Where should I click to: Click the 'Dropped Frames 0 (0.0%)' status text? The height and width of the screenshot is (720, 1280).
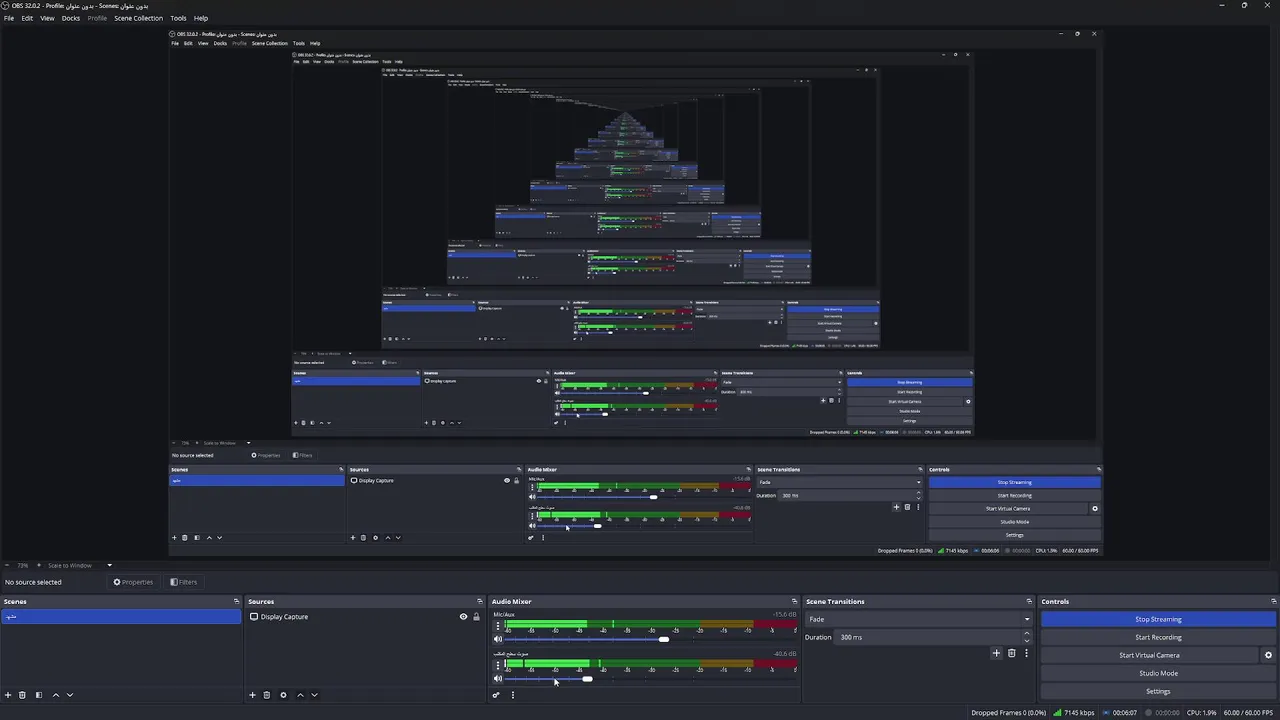pyautogui.click(x=1008, y=713)
